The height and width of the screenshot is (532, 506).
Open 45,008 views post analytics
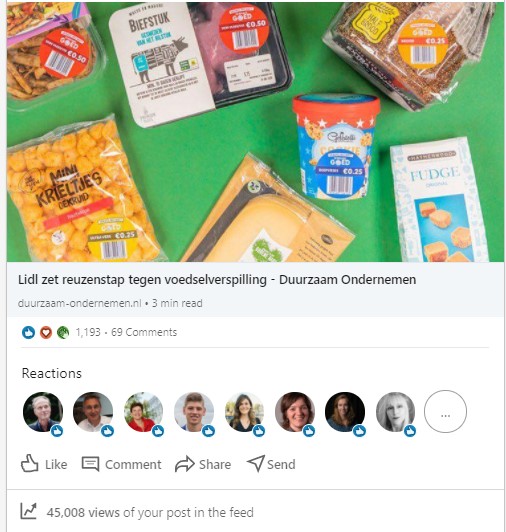click(x=150, y=512)
